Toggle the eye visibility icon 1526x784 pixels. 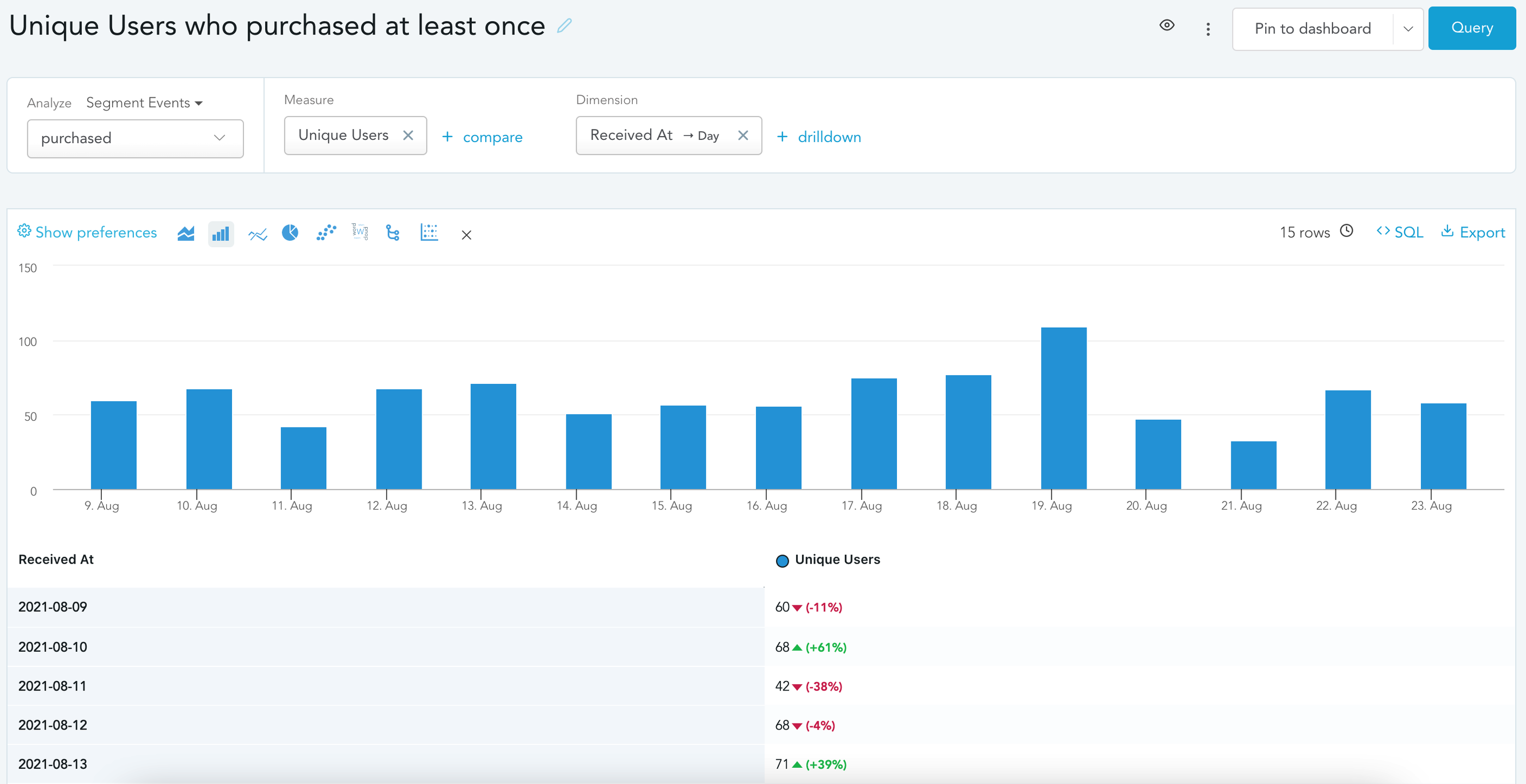click(1167, 26)
